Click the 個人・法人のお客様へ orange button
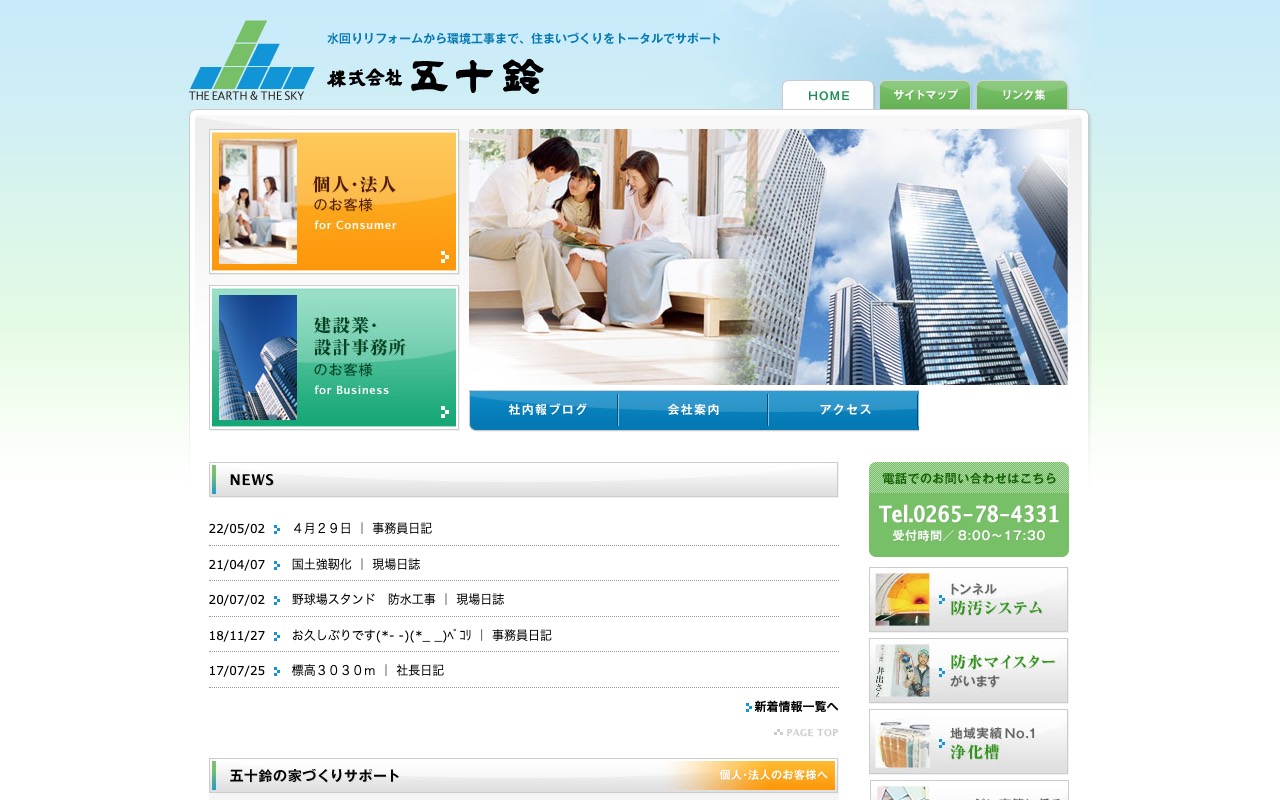Screen dimensions: 1280x800 pyautogui.click(x=774, y=775)
